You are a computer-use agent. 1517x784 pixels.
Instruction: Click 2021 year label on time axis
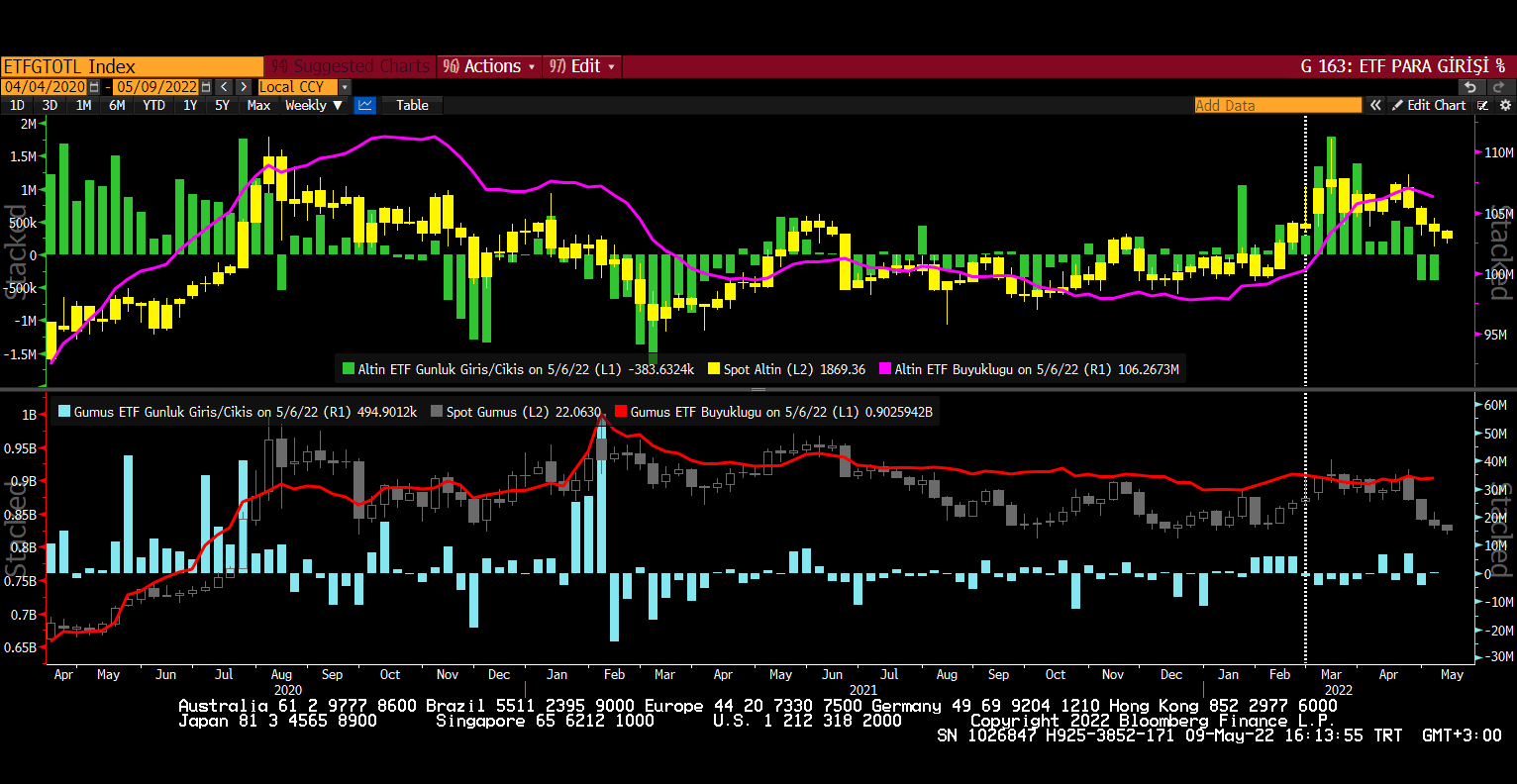coord(862,690)
